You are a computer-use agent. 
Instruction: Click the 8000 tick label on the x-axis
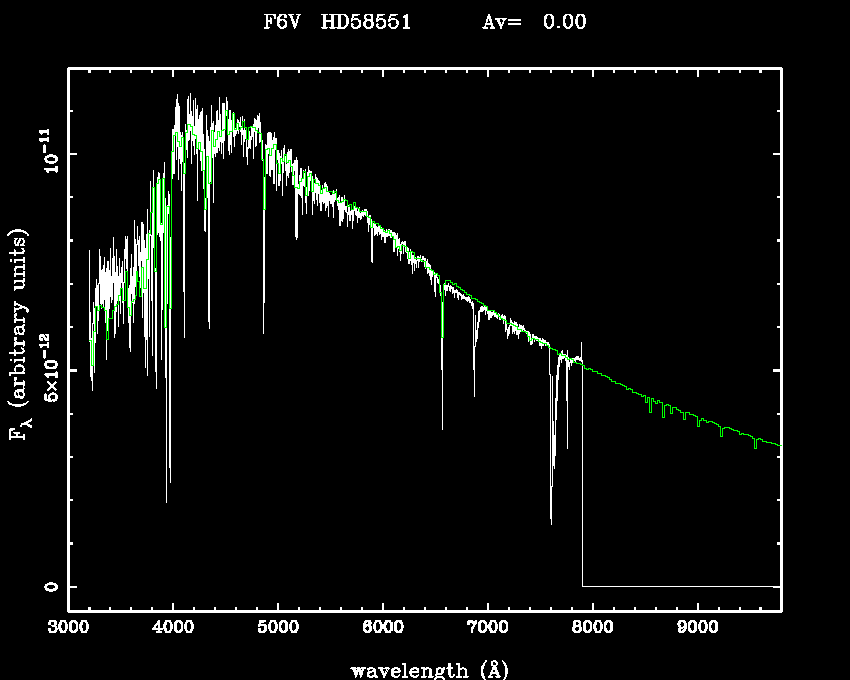point(592,628)
